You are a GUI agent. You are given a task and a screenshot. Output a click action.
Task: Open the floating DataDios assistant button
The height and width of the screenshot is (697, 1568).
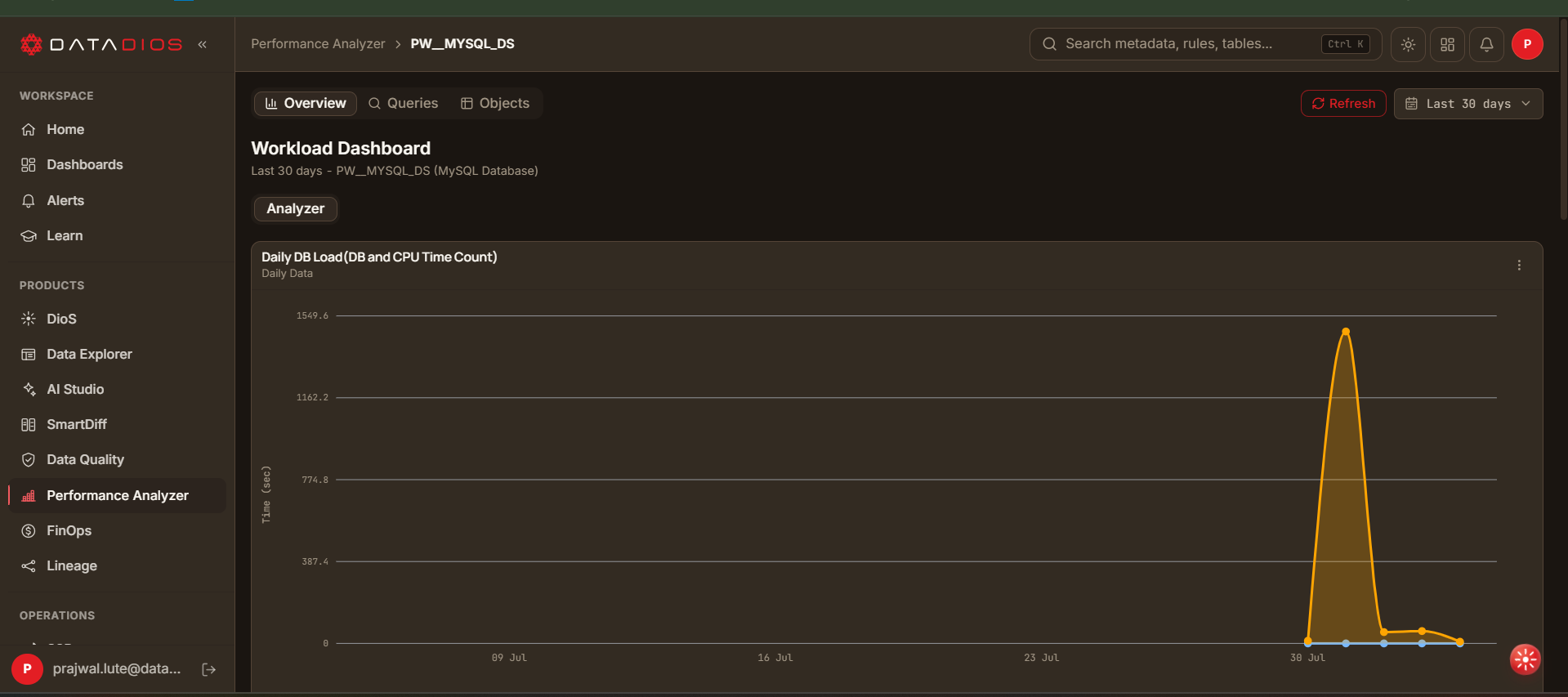(x=1525, y=659)
